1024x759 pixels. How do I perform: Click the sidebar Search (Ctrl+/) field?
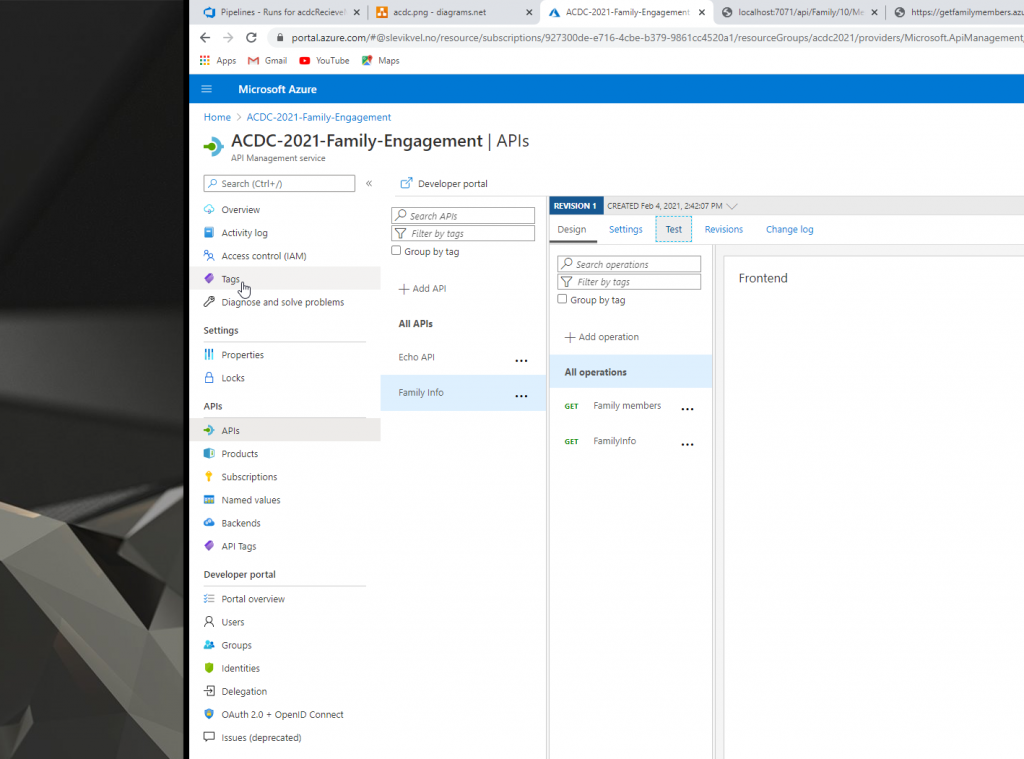click(x=280, y=184)
